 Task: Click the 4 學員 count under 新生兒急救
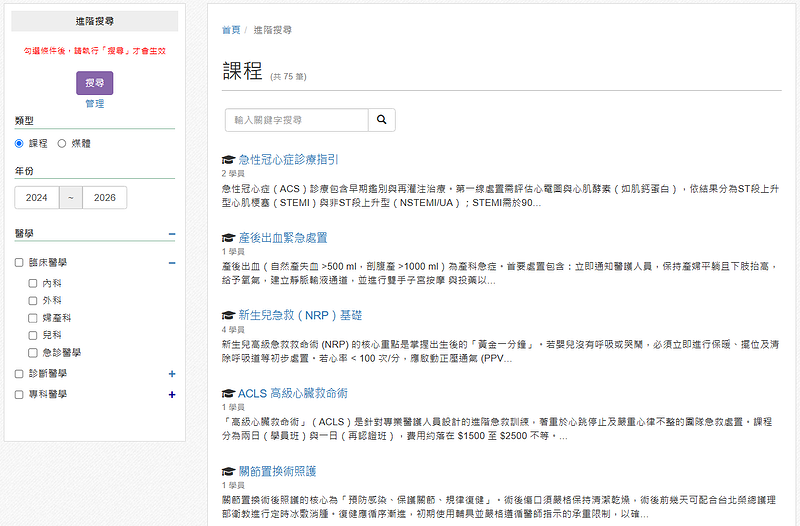[233, 330]
